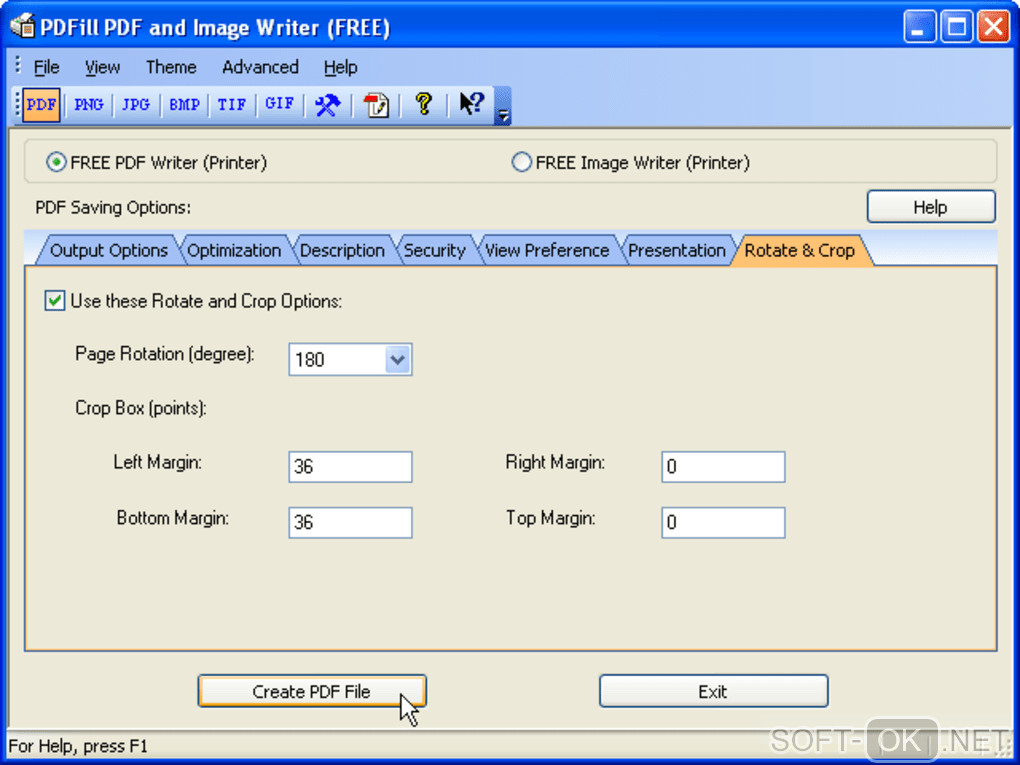Open the hammer and wrench tools icon
This screenshot has width=1020, height=765.
point(327,105)
